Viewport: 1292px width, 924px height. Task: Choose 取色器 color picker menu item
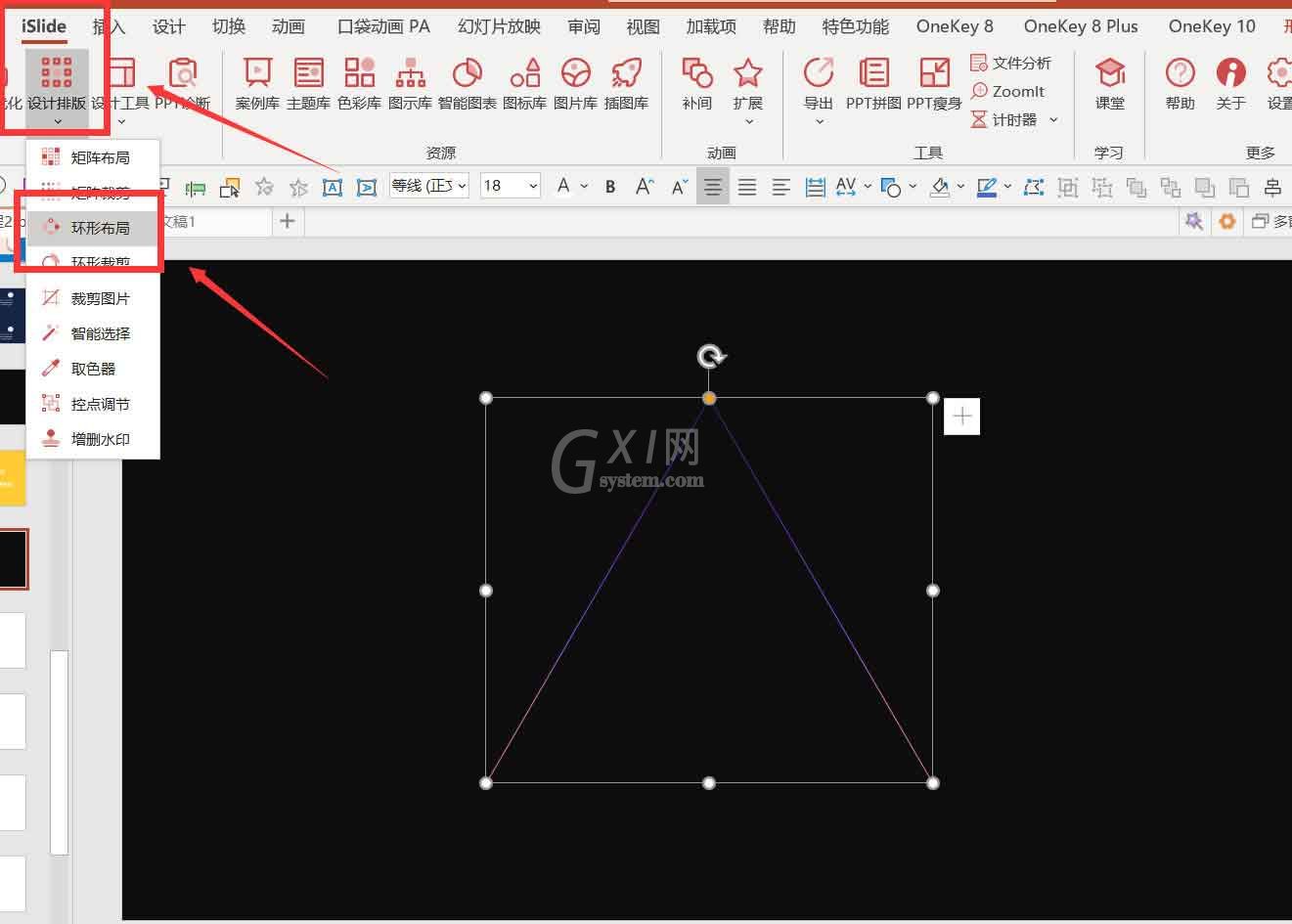click(x=93, y=369)
